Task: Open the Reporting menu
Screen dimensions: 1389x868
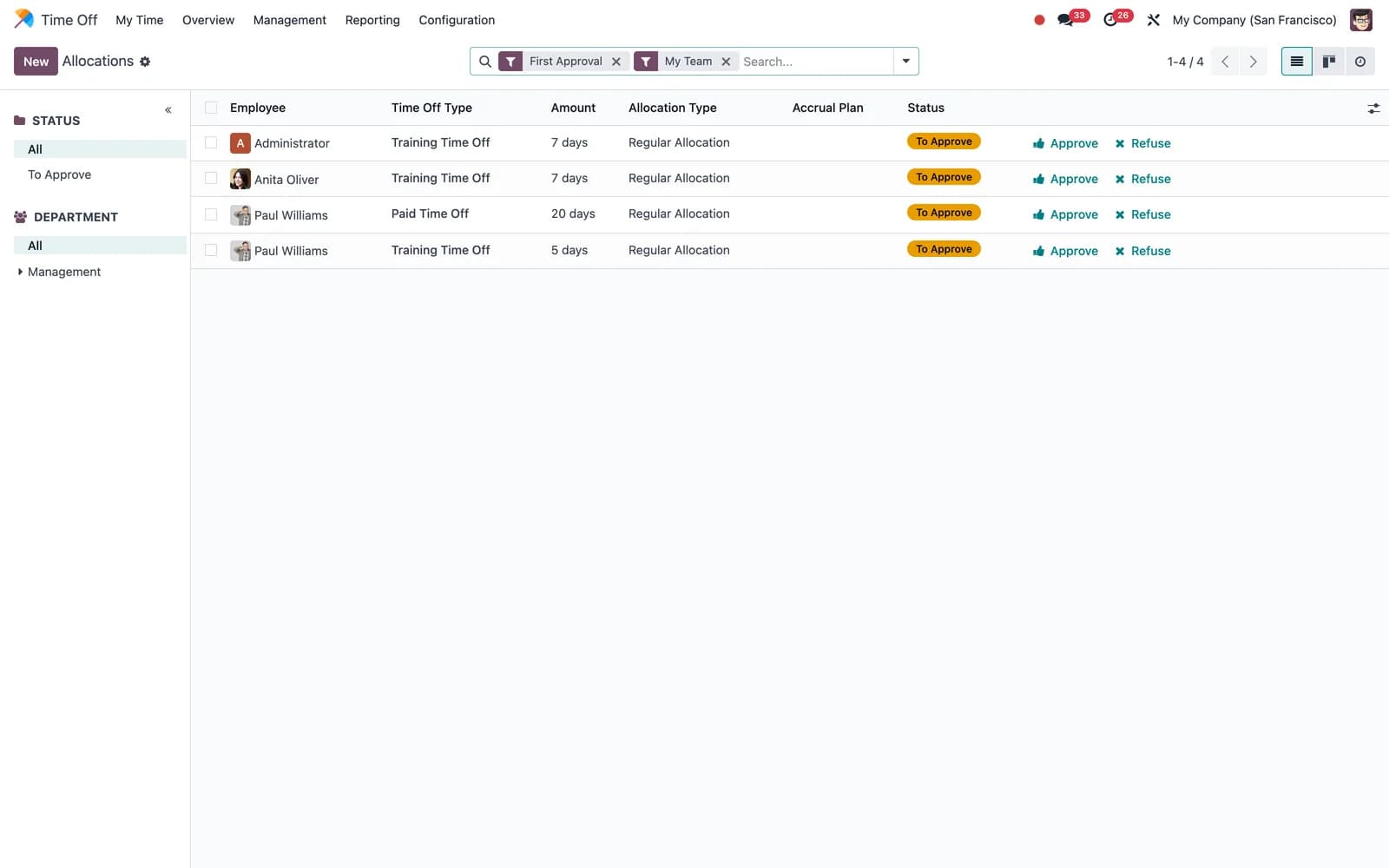Action: click(372, 20)
